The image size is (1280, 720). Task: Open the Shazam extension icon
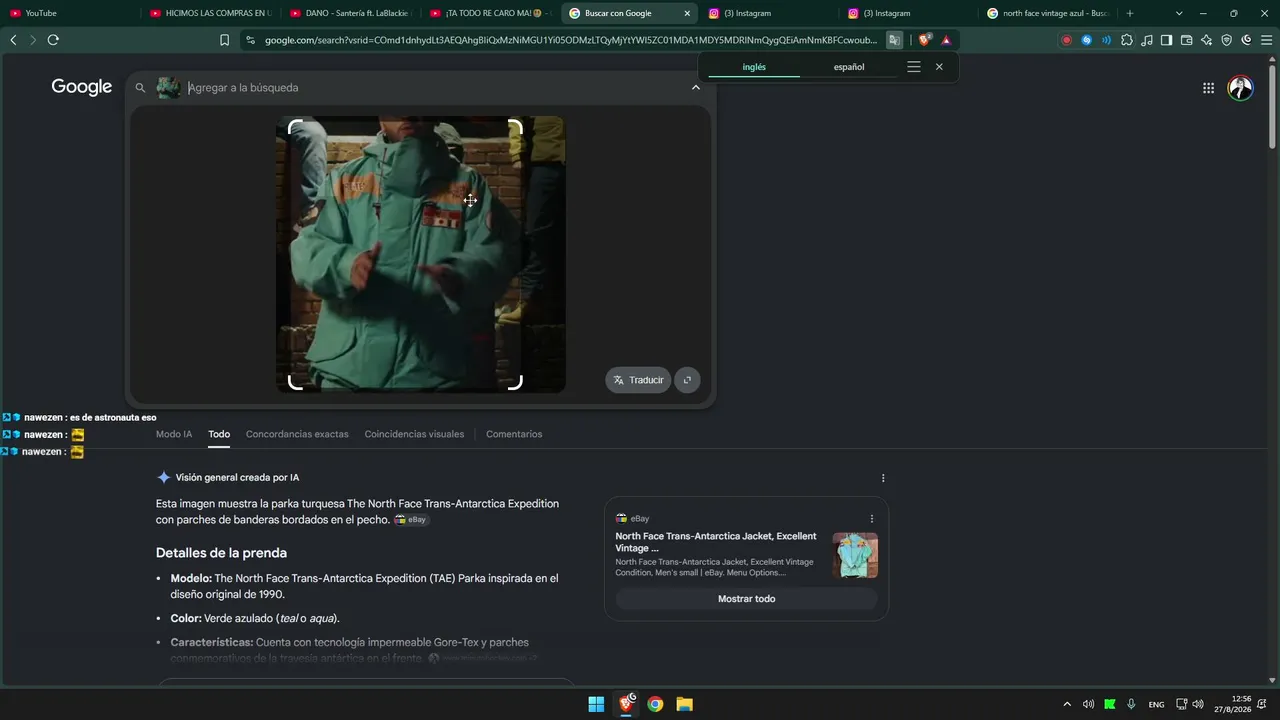[x=1086, y=40]
